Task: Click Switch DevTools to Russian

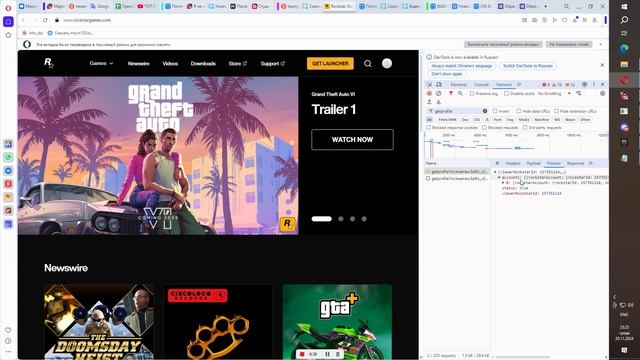Action: 528,66
